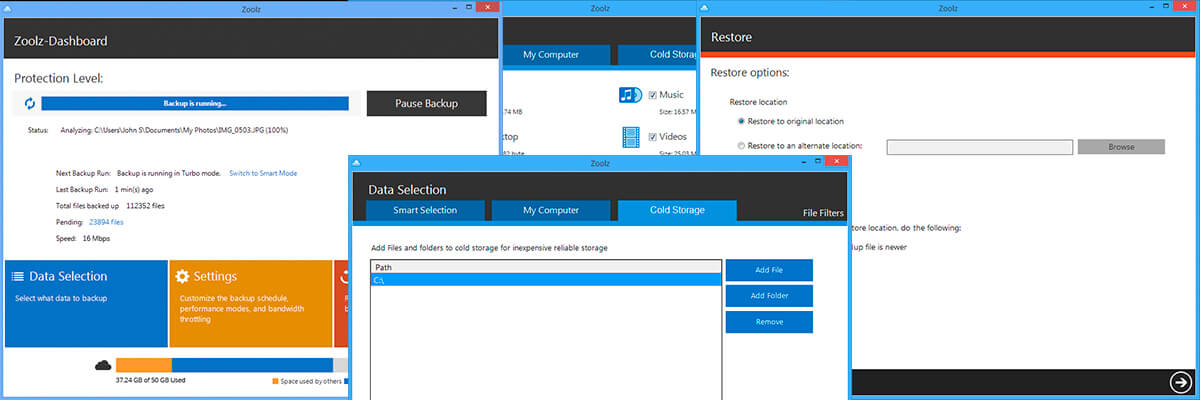Click the cloud icon by the storage usage bar

[102, 365]
